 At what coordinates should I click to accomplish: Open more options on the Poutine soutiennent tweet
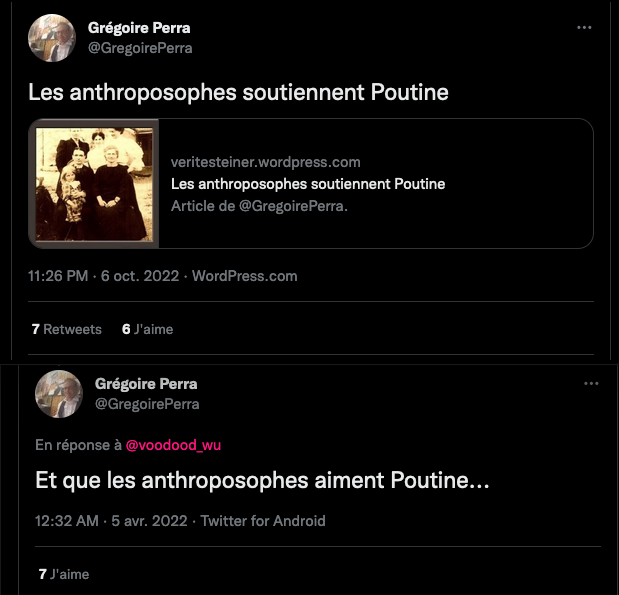pos(584,28)
